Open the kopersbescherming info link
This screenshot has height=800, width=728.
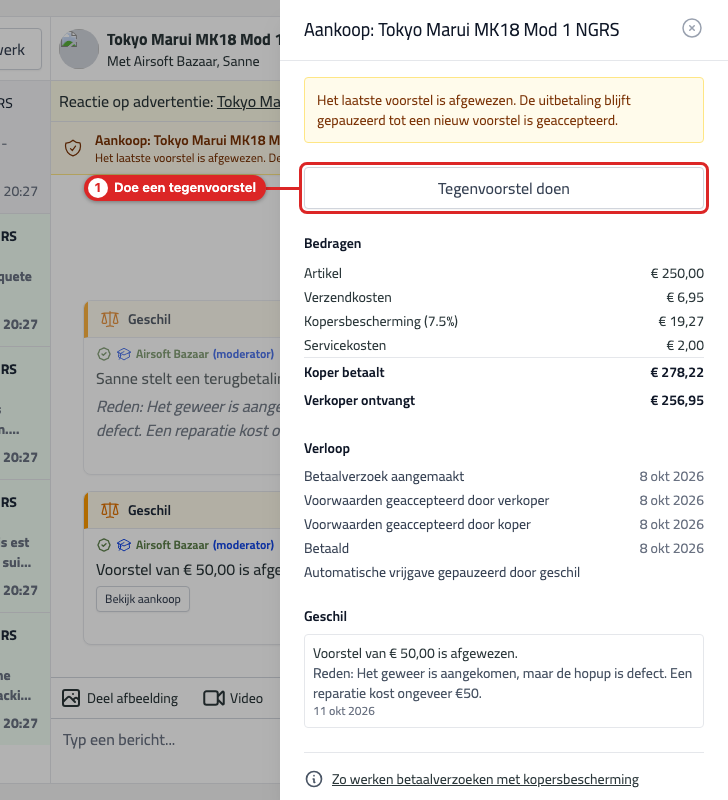485,779
